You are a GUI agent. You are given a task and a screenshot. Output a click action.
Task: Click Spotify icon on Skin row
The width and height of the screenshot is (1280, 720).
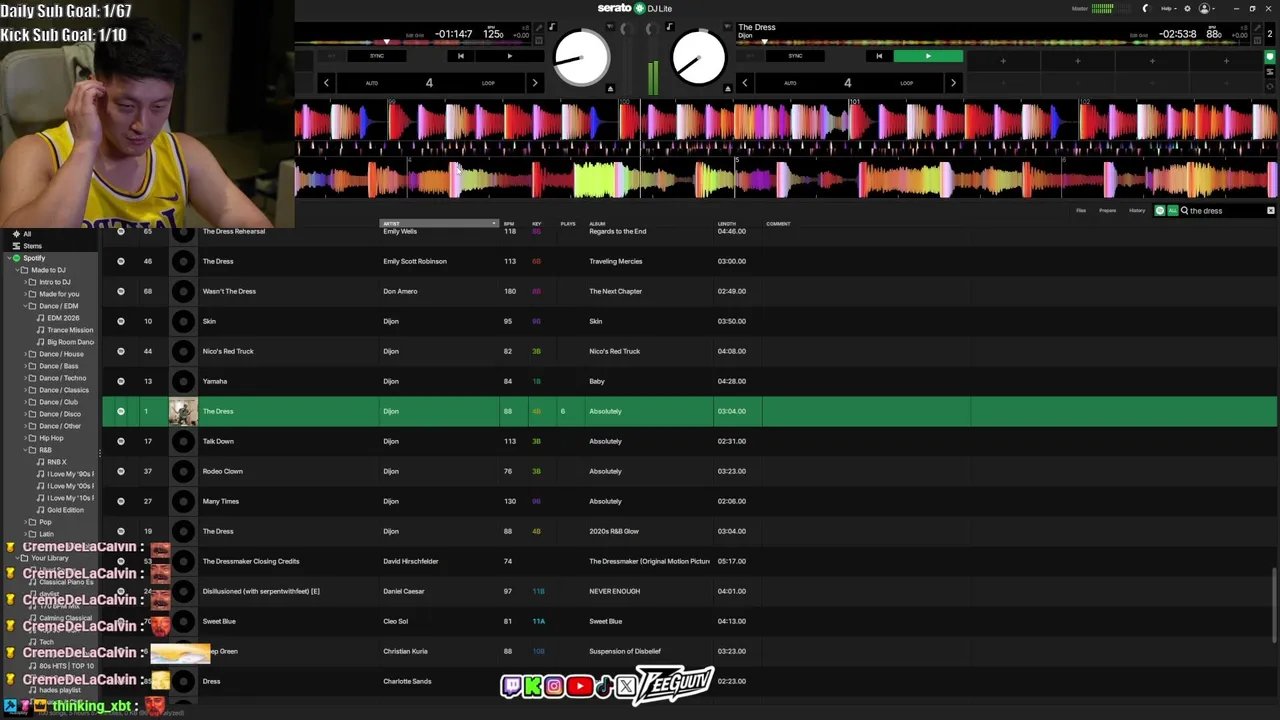pos(121,321)
